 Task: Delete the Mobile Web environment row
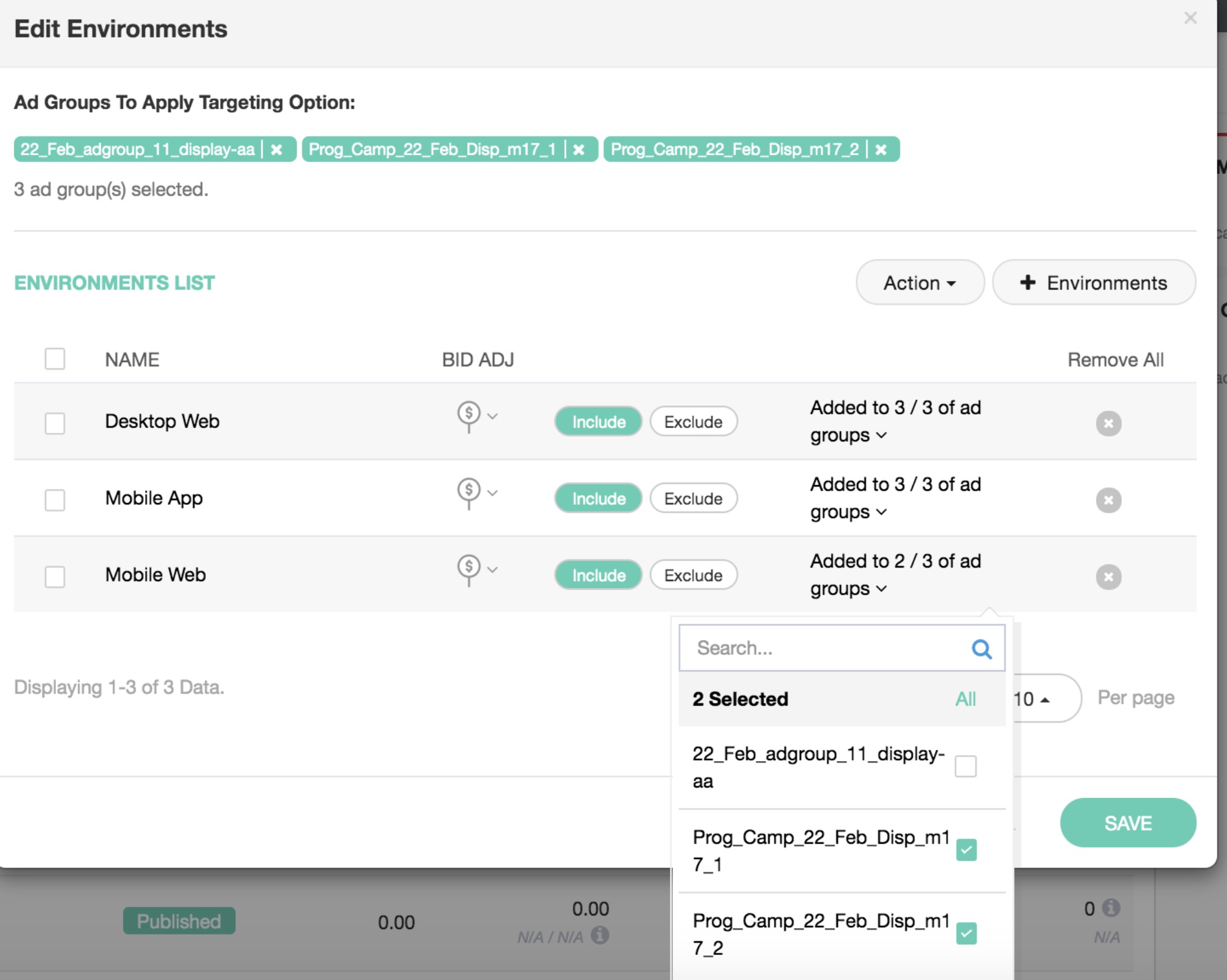1108,577
